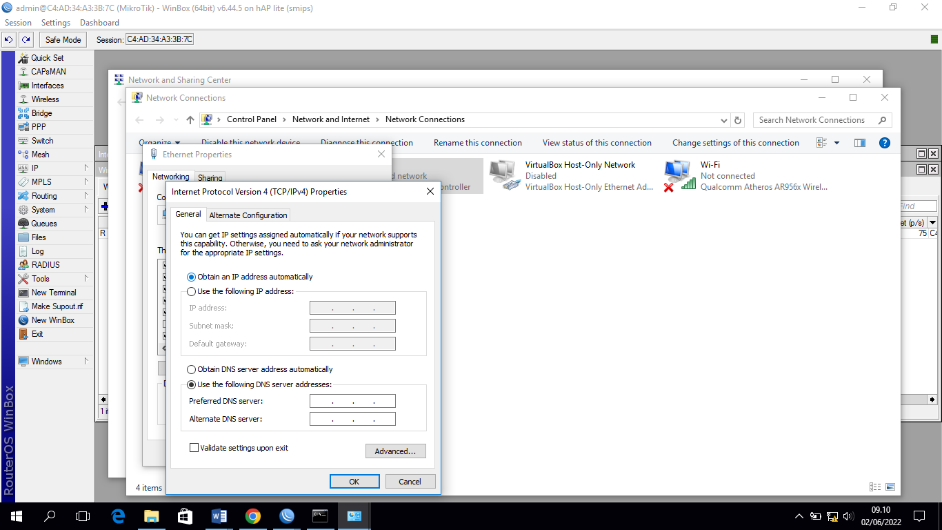Click WinBox redo arrow button
The height and width of the screenshot is (530, 942).
tap(26, 40)
